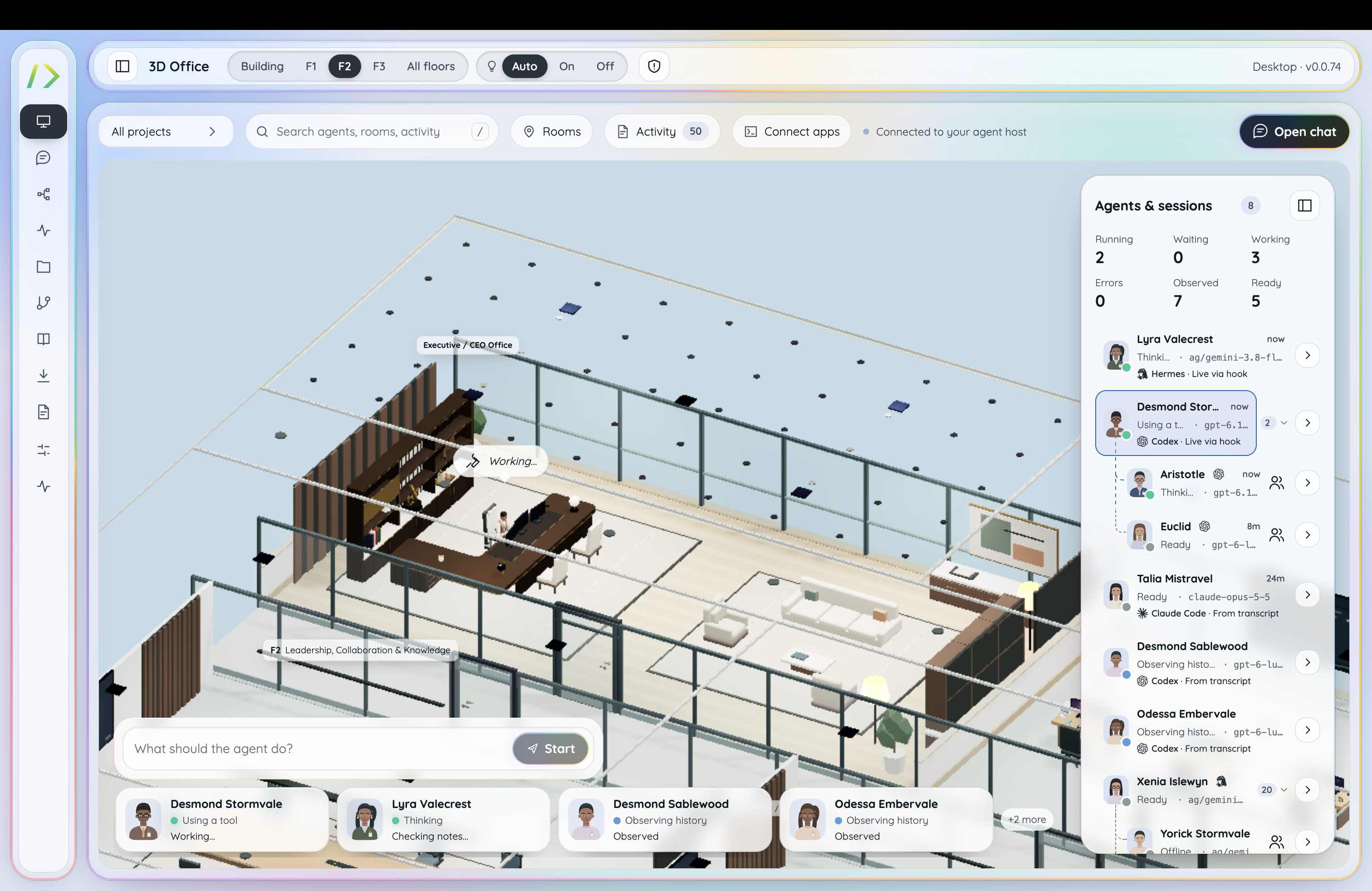The height and width of the screenshot is (891, 1372).
Task: Open the 3D Office monitor icon in sidebar
Action: [43, 122]
